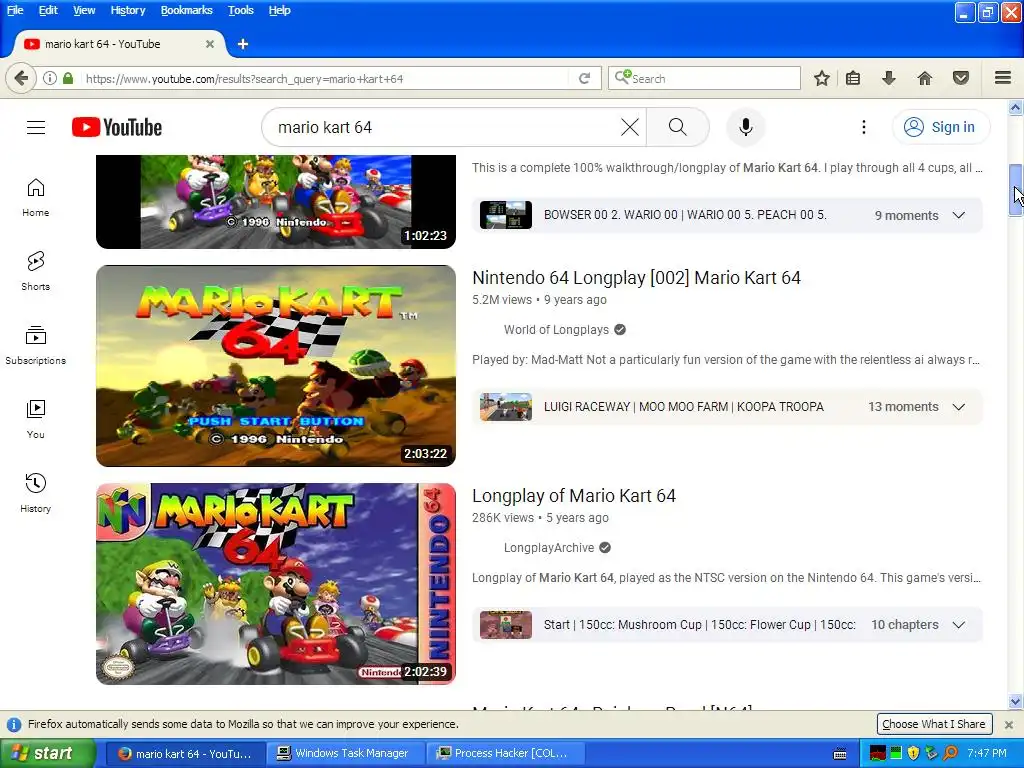The image size is (1024, 768).
Task: Clear the mario kart 64 search query
Action: pyautogui.click(x=630, y=127)
